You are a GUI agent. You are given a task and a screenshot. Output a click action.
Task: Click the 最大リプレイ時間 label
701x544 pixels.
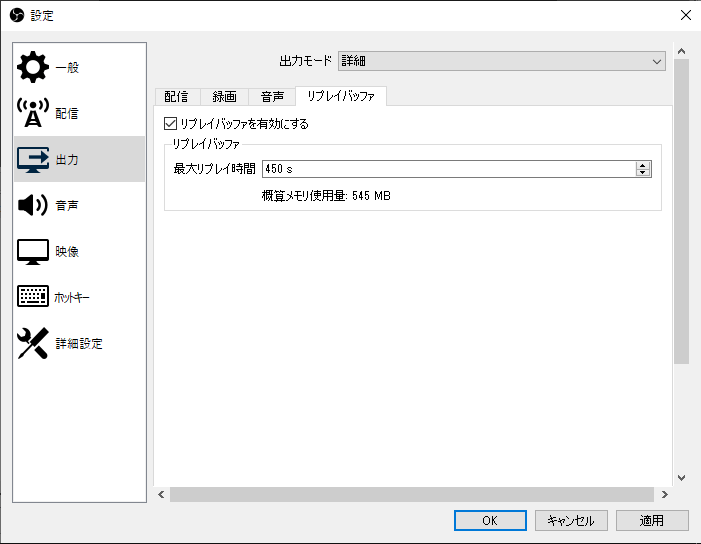(215, 169)
